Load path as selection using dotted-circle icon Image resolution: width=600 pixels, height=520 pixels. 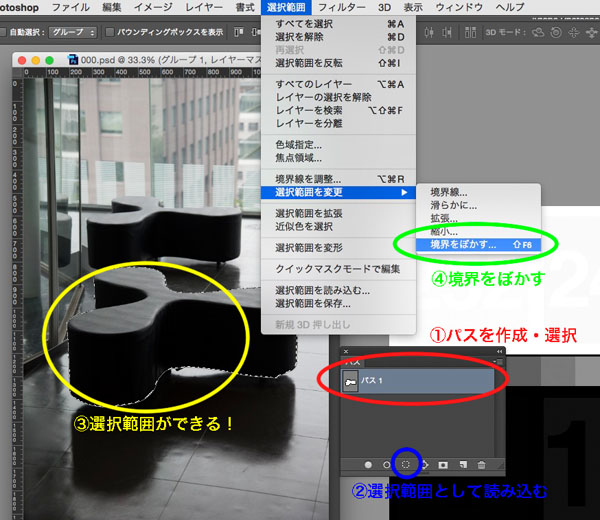406,464
